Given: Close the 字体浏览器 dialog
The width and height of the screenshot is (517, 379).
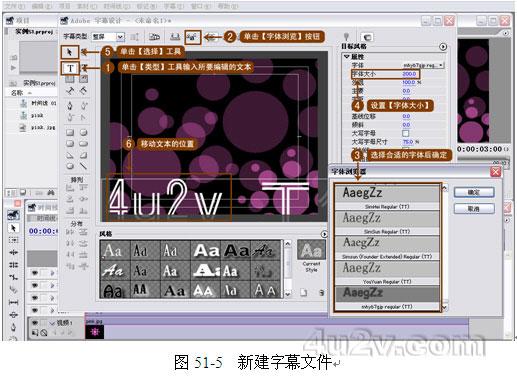Looking at the screenshot, I should click(495, 172).
